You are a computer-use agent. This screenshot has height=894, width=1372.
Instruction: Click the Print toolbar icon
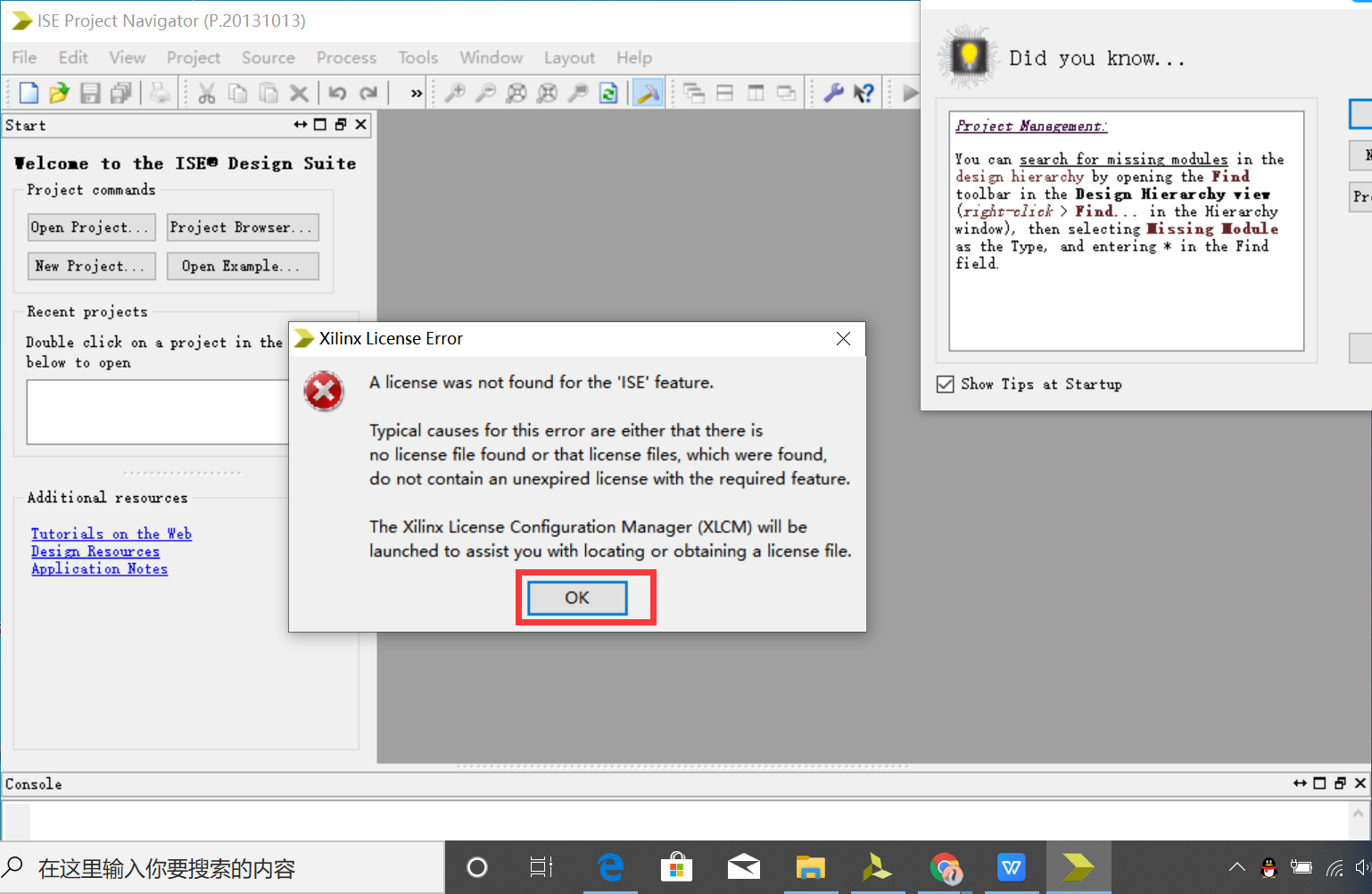tap(160, 93)
